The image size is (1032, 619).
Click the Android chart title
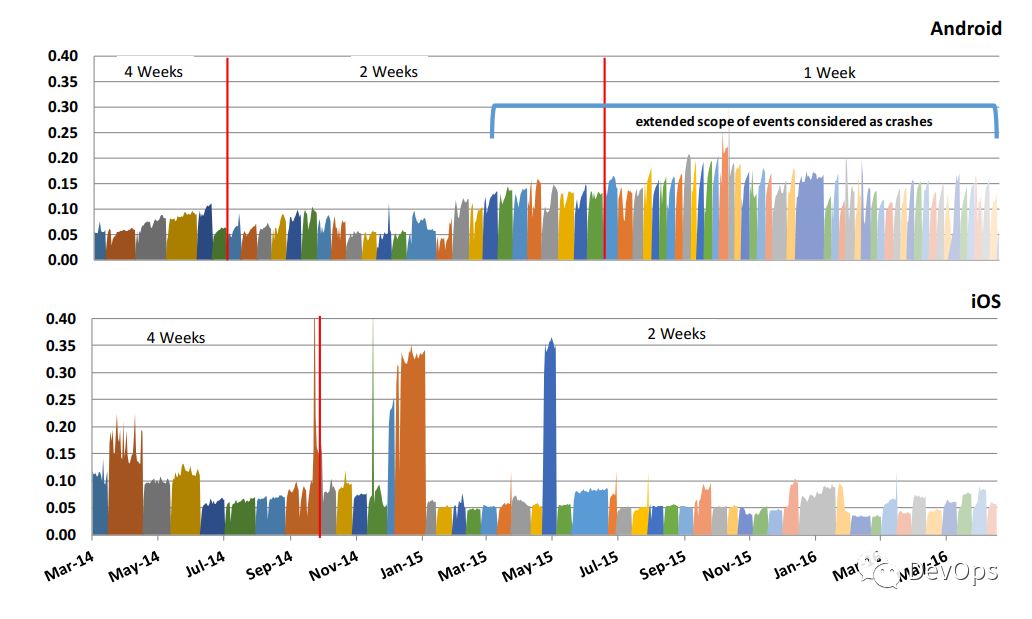(966, 29)
